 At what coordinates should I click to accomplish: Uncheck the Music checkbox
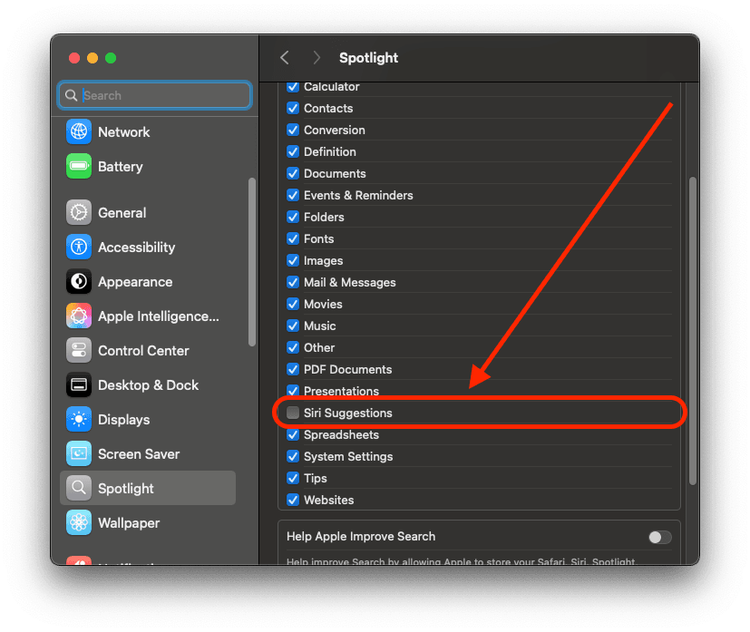pos(293,326)
